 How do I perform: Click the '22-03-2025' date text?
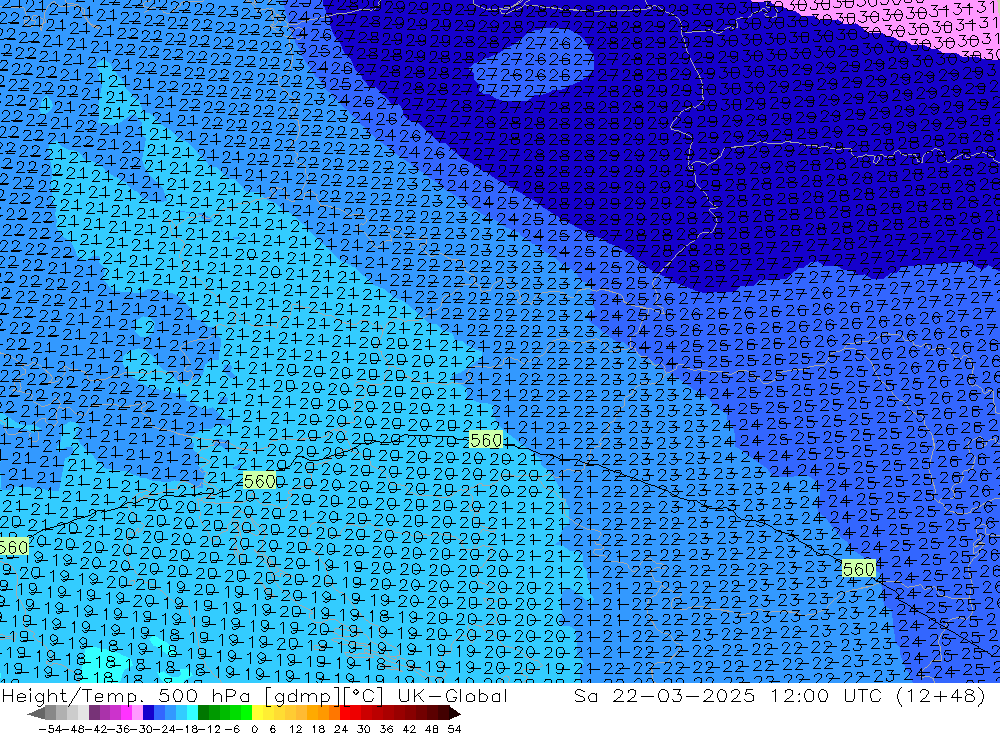[684, 695]
